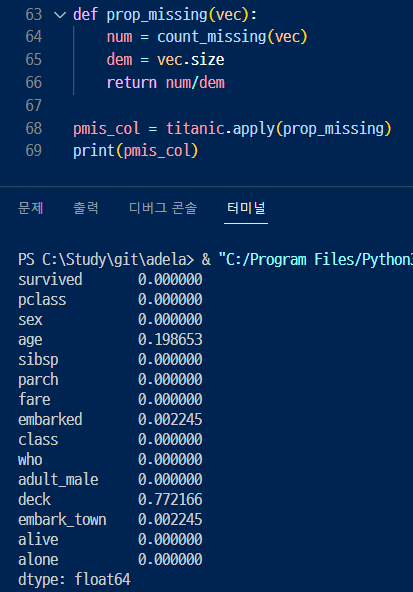Screen dimensions: 413x592
Task: Select the 터미널 (Terminal) tab
Action: tap(246, 208)
